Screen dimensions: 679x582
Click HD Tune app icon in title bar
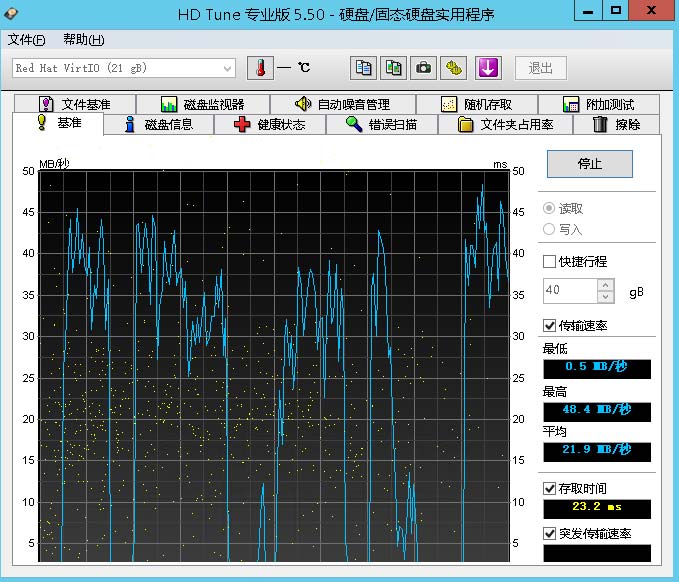click(10, 14)
